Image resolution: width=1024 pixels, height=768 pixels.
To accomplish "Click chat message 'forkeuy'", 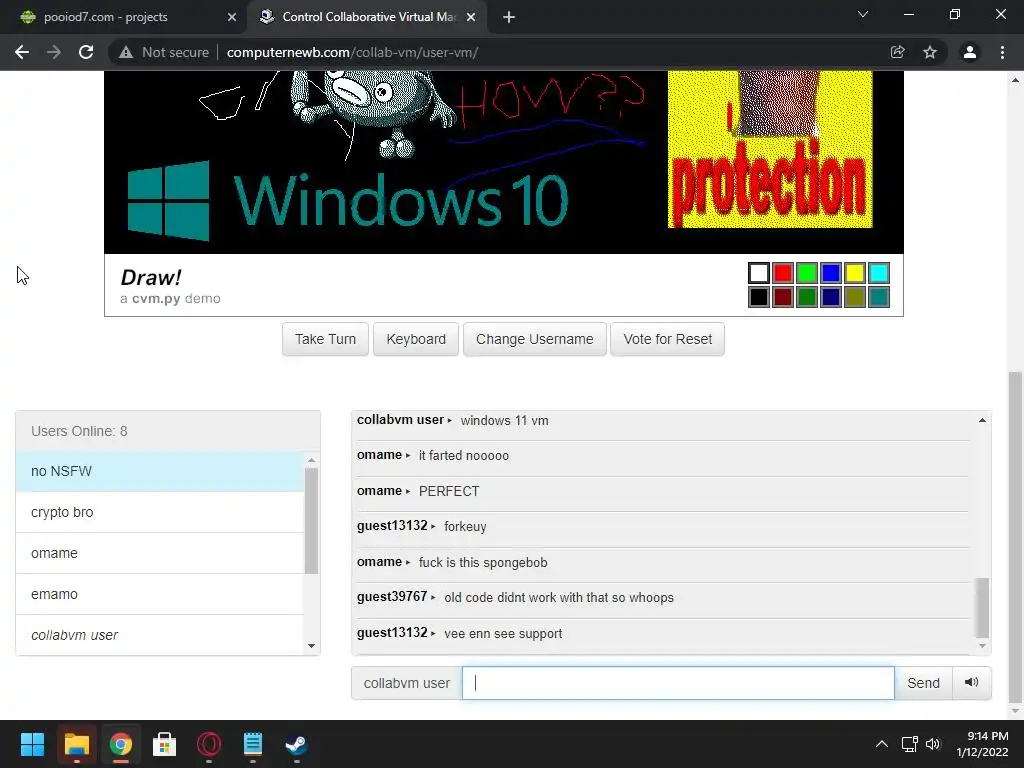I will (x=465, y=526).
